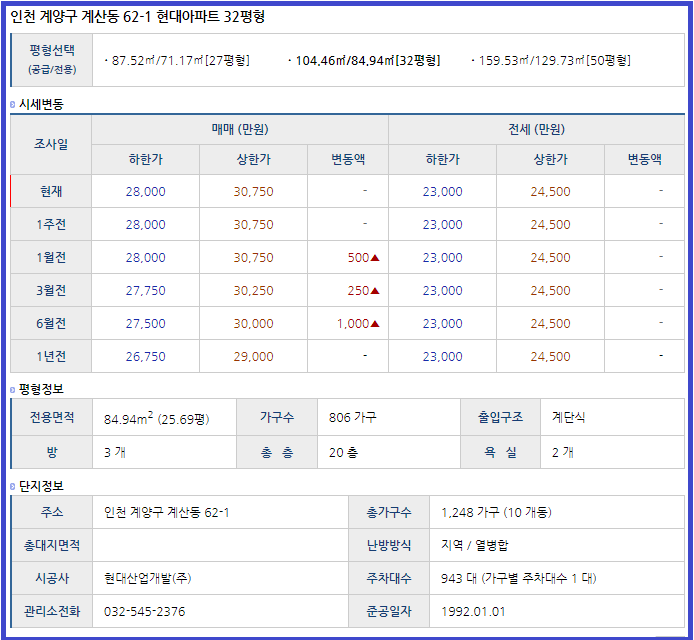Click the red up arrow beside 500
The height and width of the screenshot is (640, 694).
[x=375, y=258]
